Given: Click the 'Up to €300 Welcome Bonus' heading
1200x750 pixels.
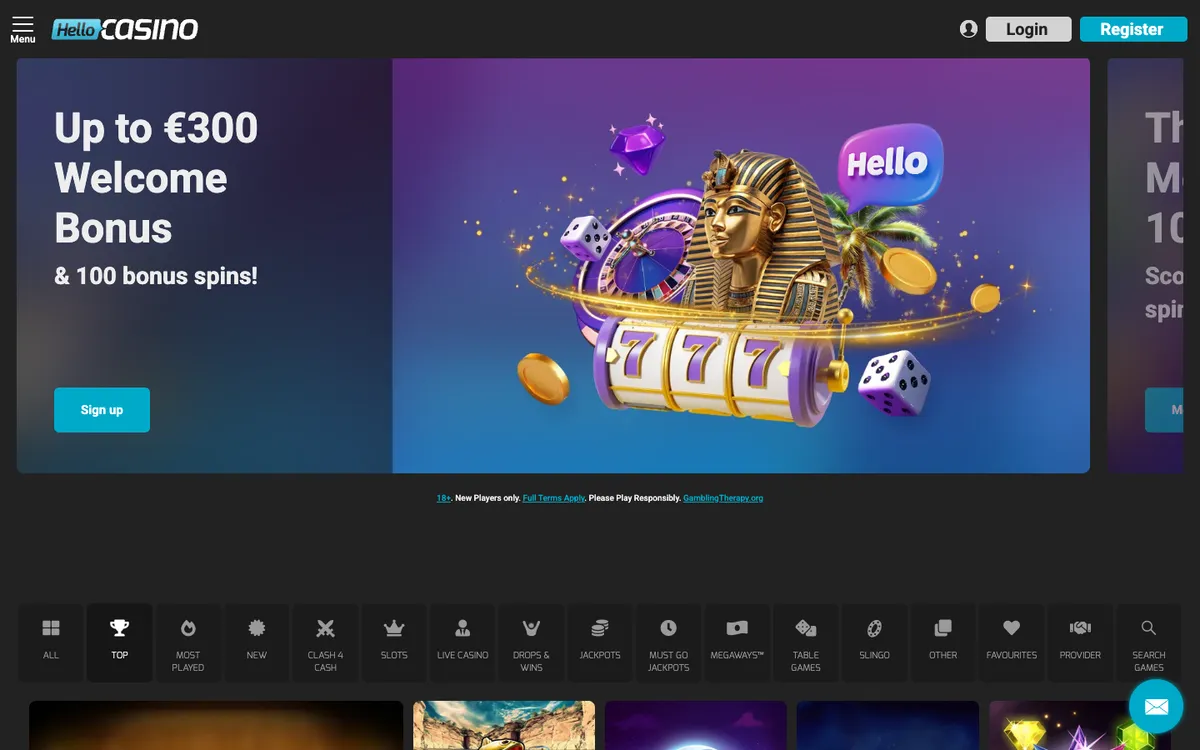Looking at the screenshot, I should pos(156,178).
